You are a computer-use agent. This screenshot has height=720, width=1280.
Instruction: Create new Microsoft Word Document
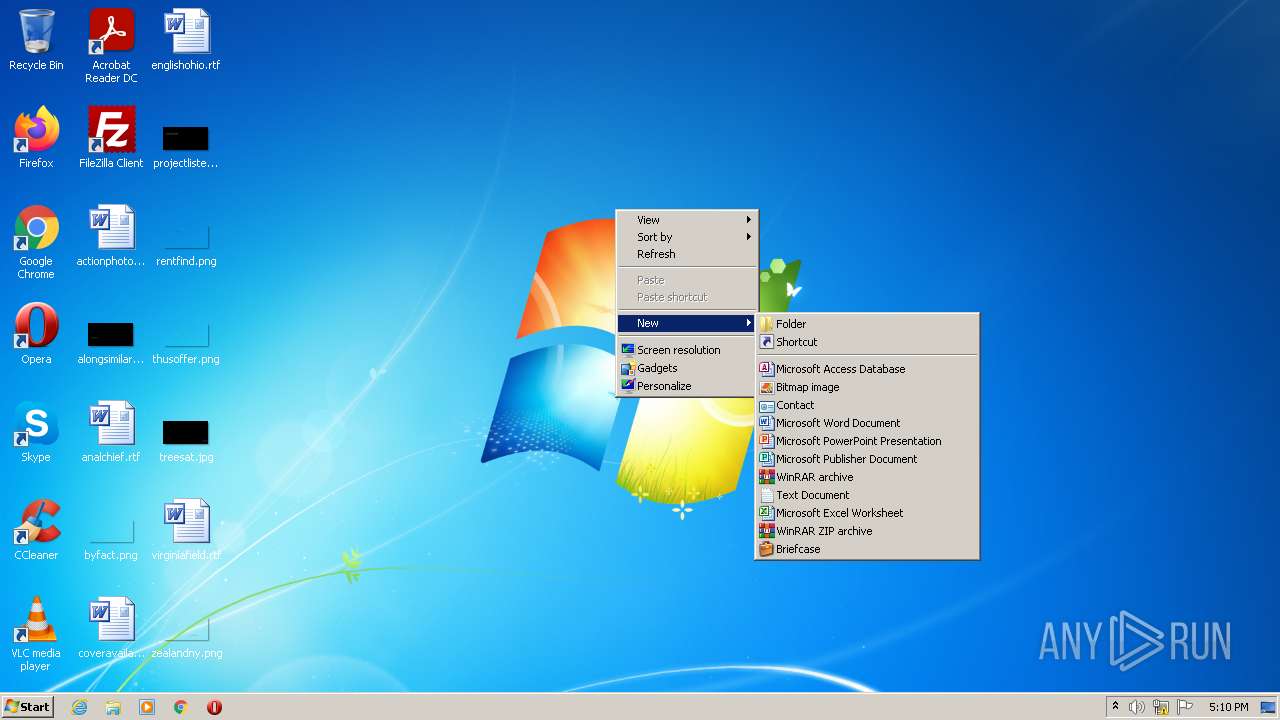pos(867,423)
